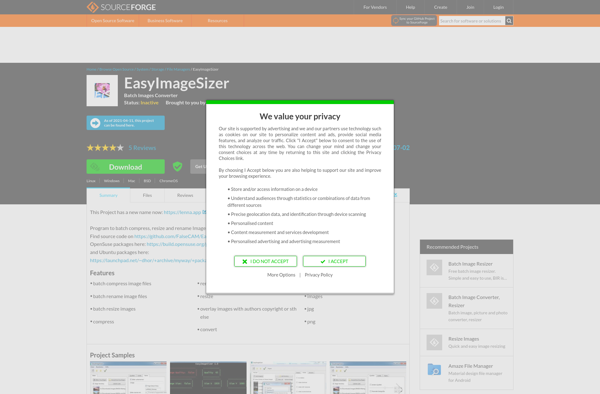Open Open Source Software menu
The height and width of the screenshot is (394, 600).
tap(112, 21)
